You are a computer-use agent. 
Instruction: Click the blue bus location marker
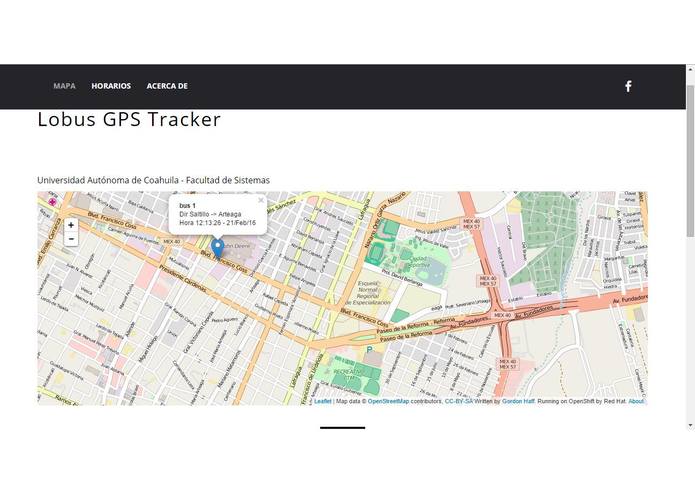click(217, 248)
